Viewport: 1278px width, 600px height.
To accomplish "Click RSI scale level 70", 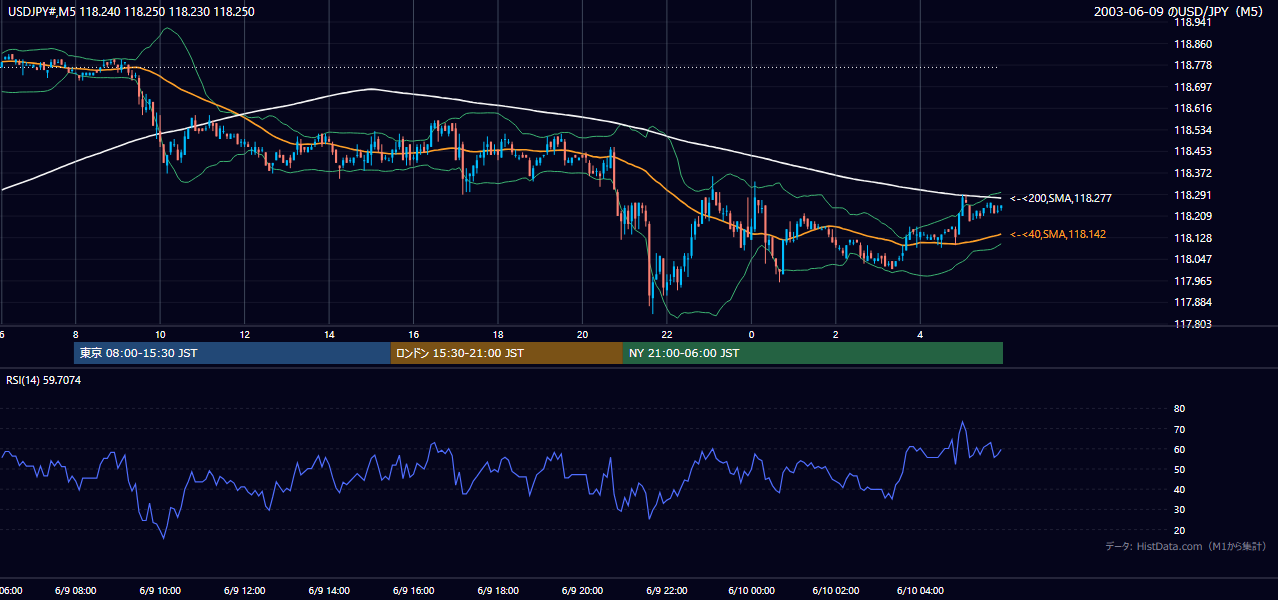I will tap(1180, 429).
